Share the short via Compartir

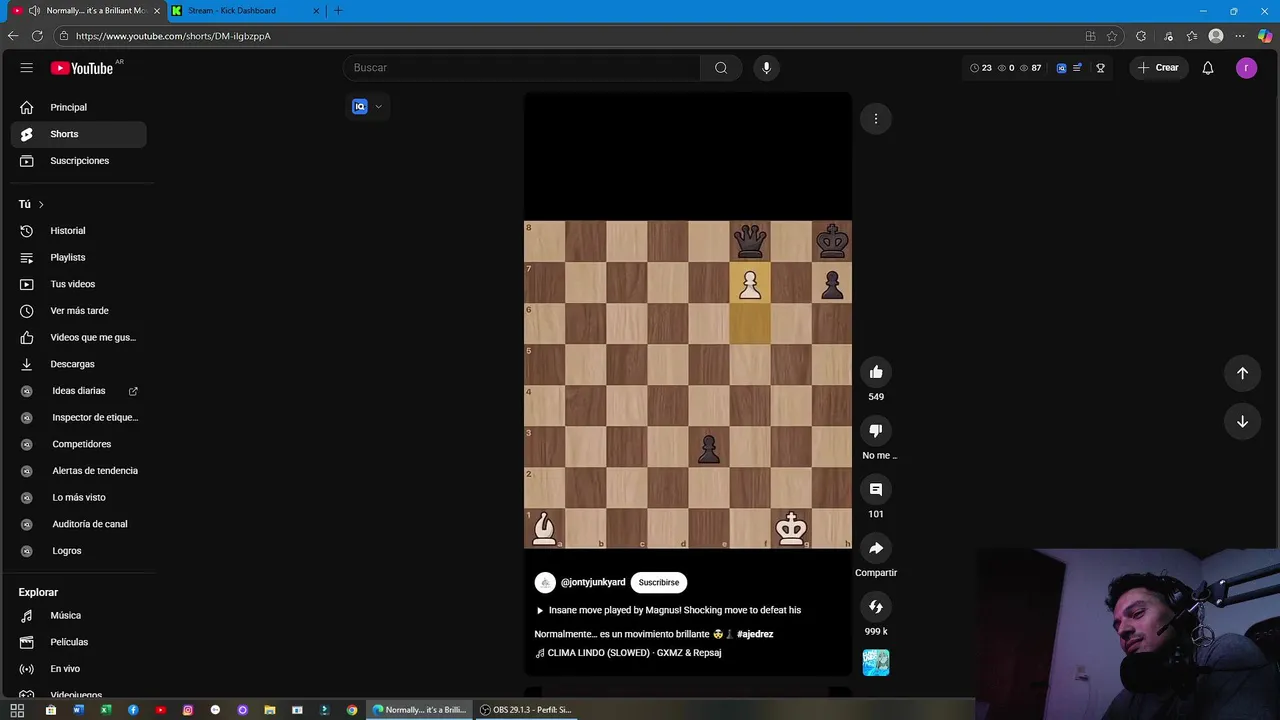[x=876, y=548]
